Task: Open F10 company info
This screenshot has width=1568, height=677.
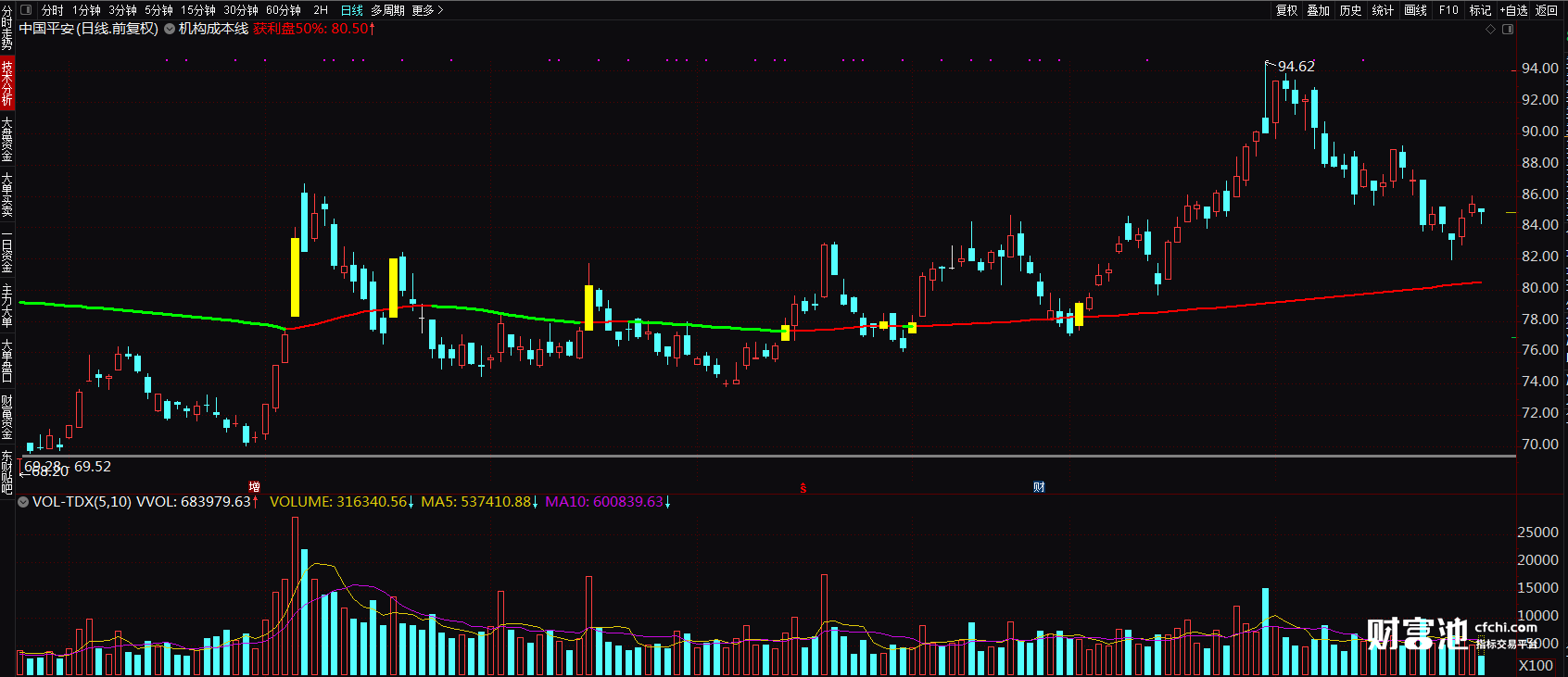Action: click(1448, 10)
